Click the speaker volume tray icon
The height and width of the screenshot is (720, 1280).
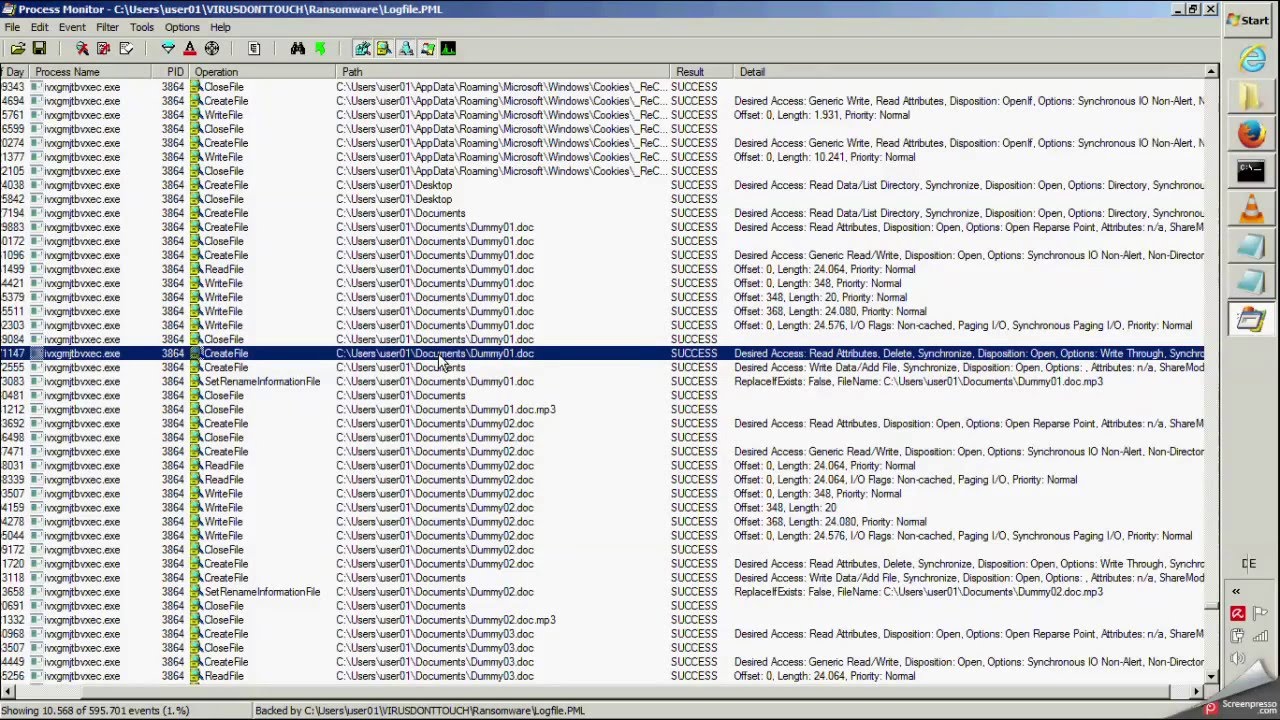pyautogui.click(x=1238, y=658)
